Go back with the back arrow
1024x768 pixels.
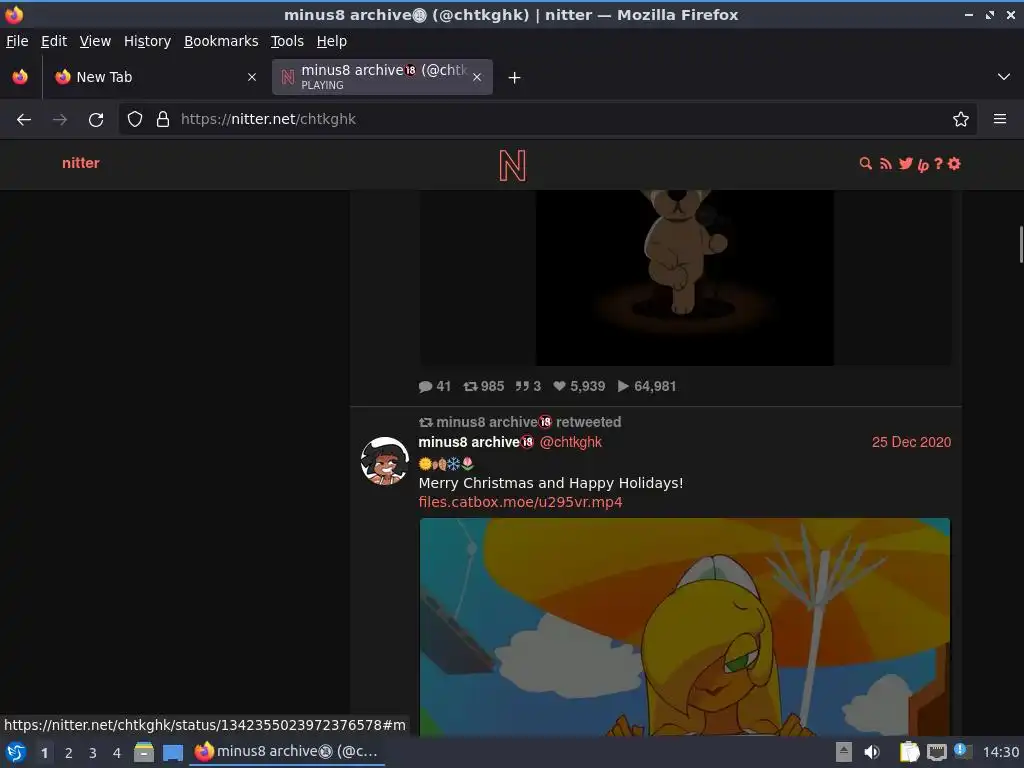[24, 120]
